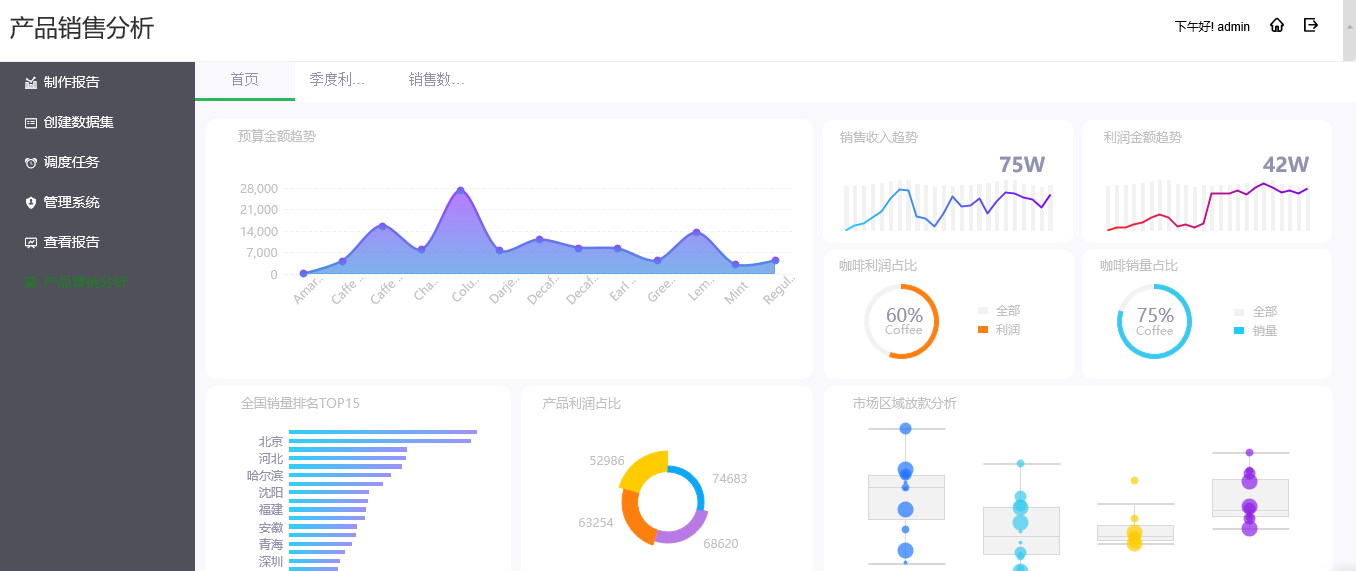The image size is (1356, 571).
Task: Click the orange donut segment near 63254
Action: (633, 517)
